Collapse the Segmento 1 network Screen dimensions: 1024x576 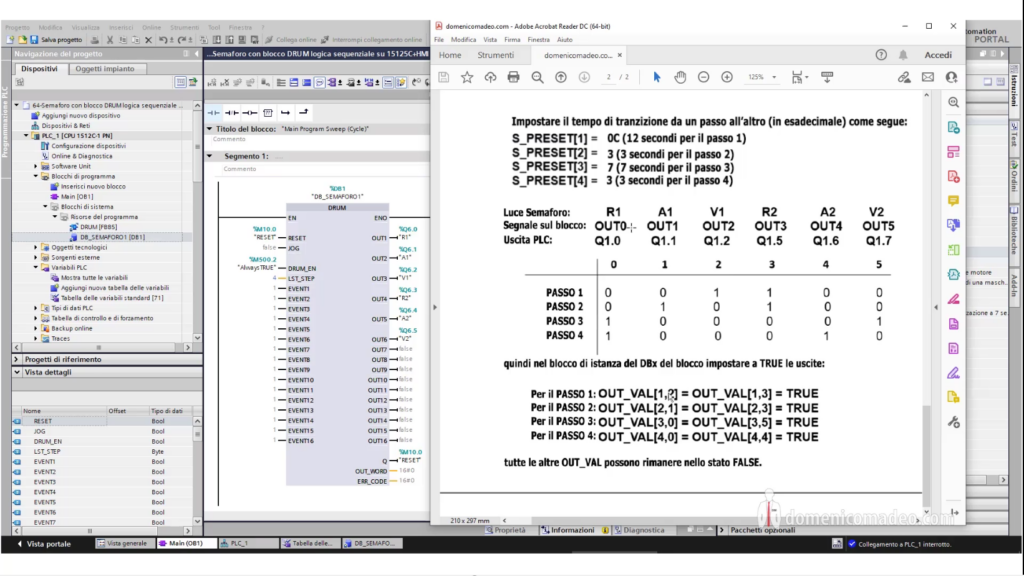point(210,156)
